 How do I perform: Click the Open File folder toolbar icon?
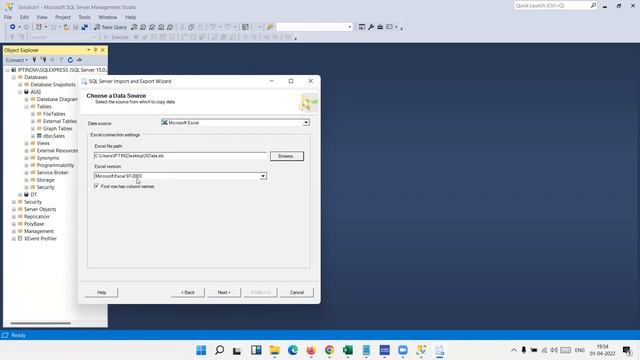click(66, 27)
